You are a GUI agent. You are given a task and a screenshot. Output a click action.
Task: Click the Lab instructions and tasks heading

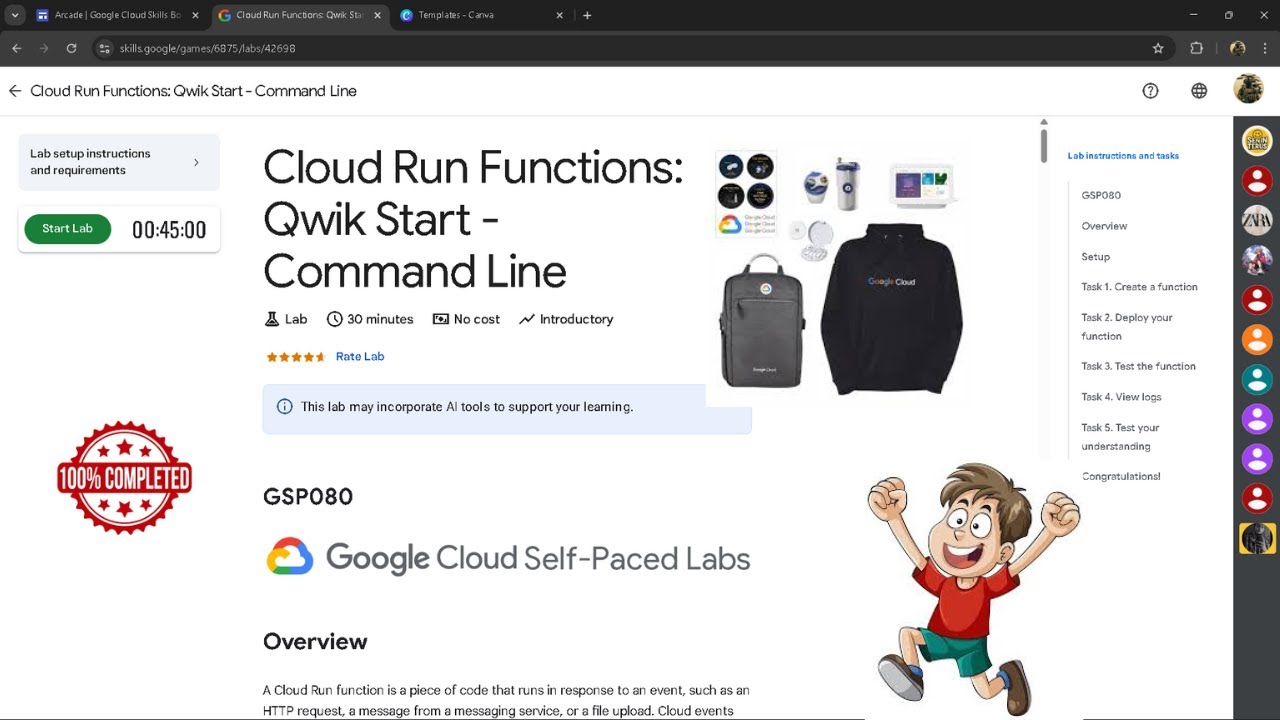1123,156
